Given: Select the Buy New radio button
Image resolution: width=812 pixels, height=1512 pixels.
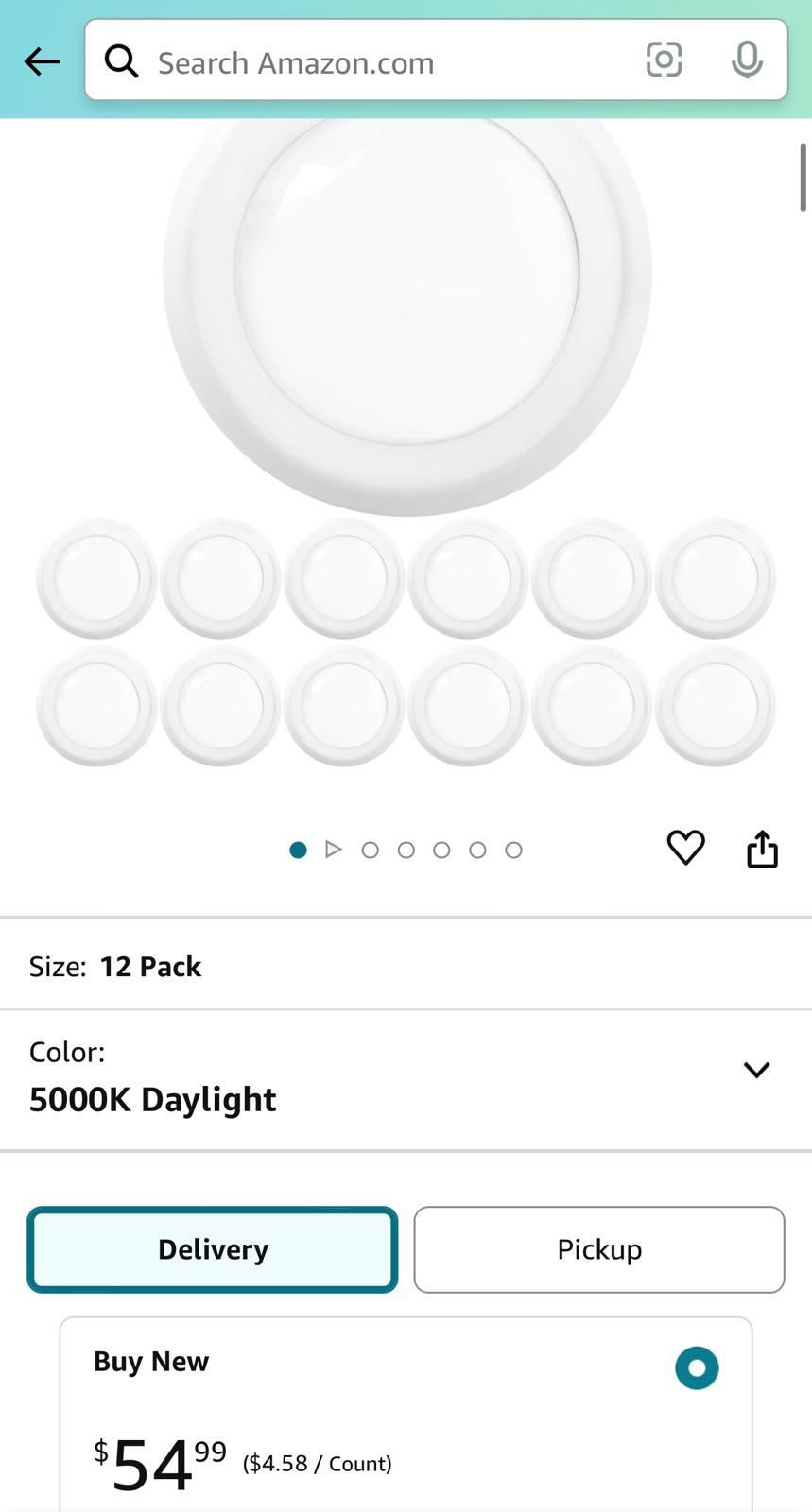Looking at the screenshot, I should click(697, 1367).
